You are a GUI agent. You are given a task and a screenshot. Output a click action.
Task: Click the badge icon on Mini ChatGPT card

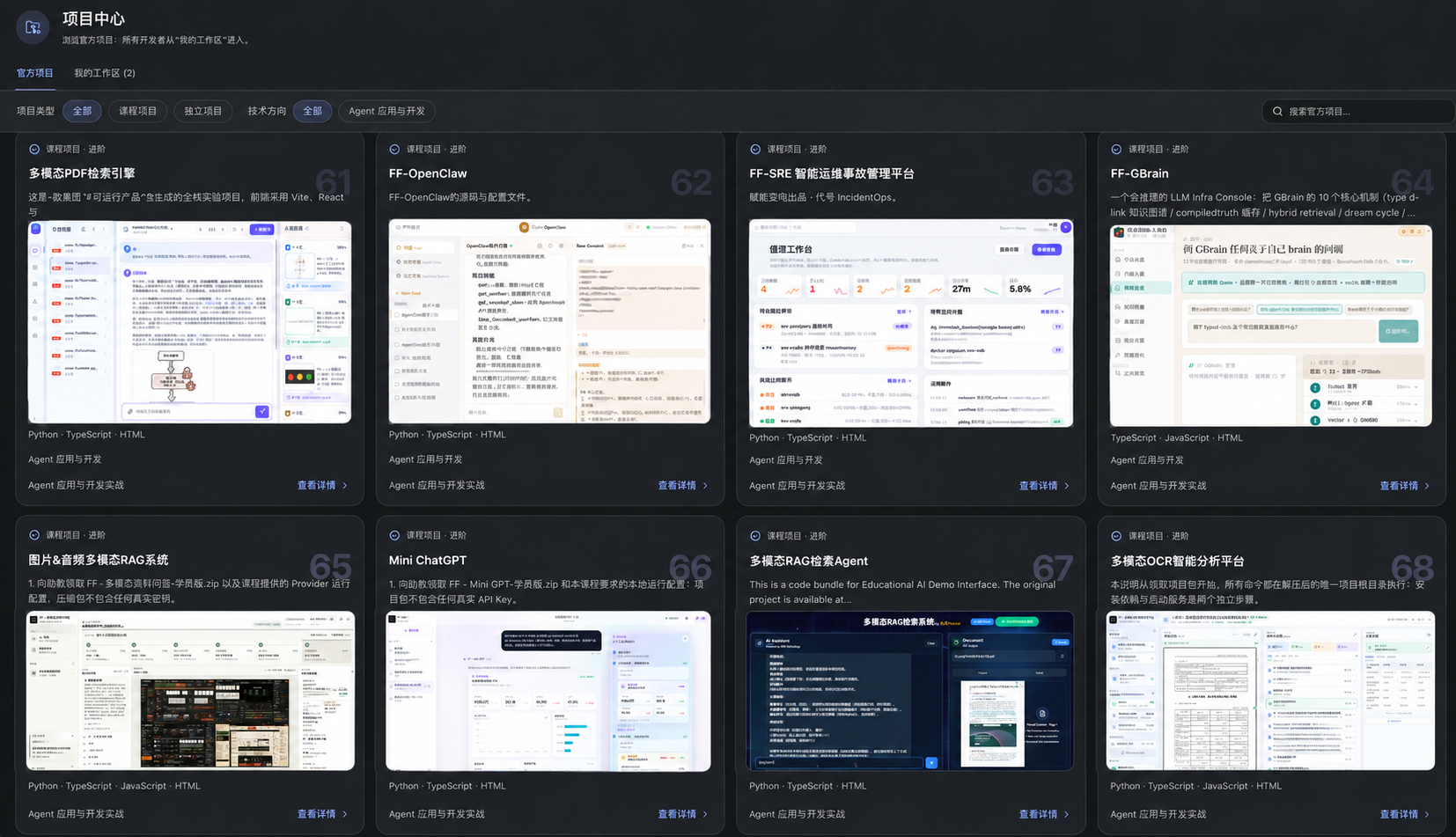click(x=394, y=535)
